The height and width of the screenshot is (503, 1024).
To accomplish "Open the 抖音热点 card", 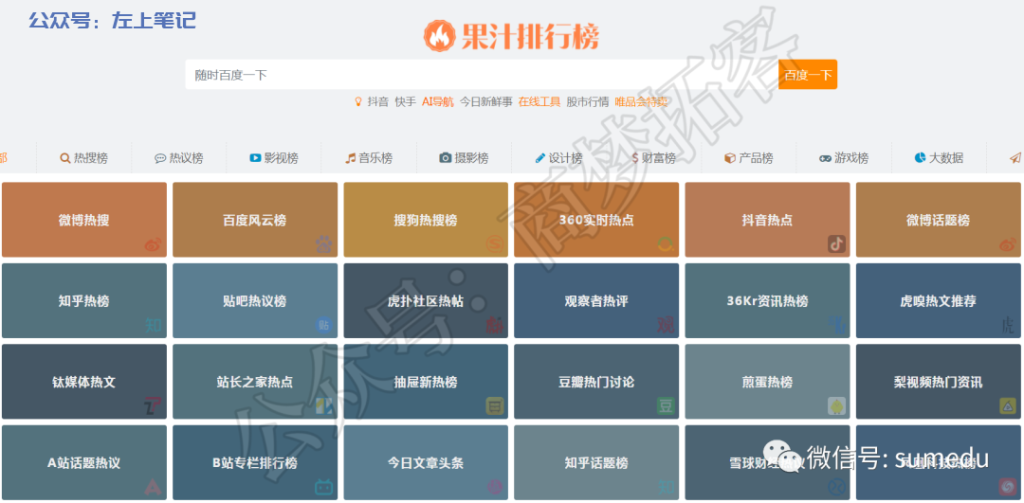I will point(767,219).
